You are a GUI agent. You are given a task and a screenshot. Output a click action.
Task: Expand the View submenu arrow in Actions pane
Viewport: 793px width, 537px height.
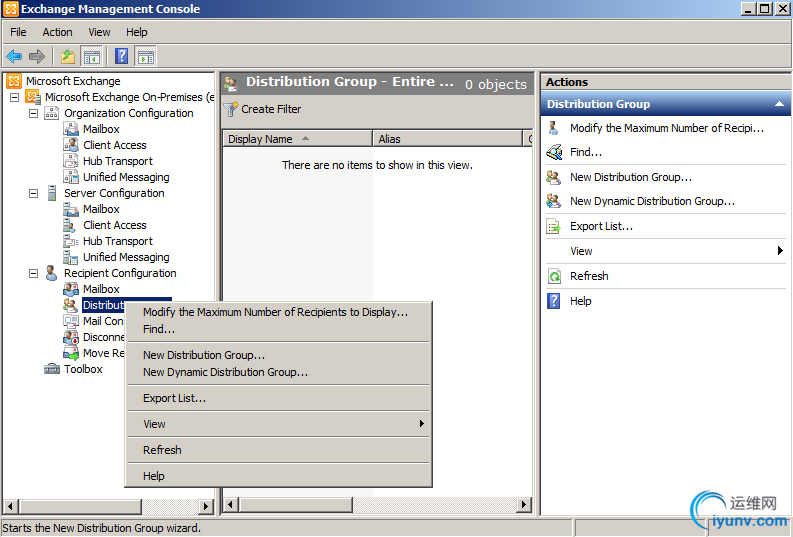click(x=780, y=251)
